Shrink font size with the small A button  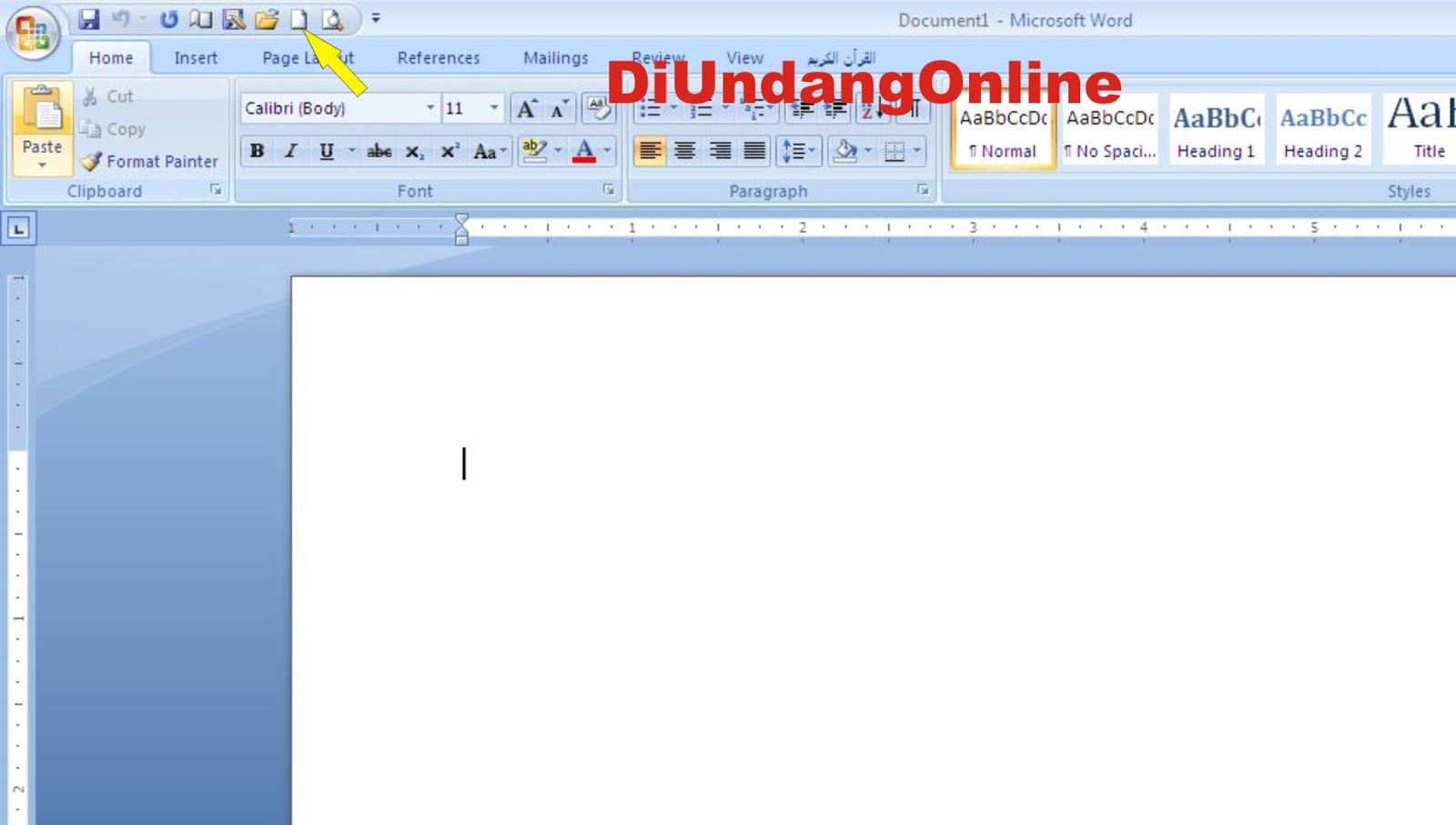[x=559, y=109]
